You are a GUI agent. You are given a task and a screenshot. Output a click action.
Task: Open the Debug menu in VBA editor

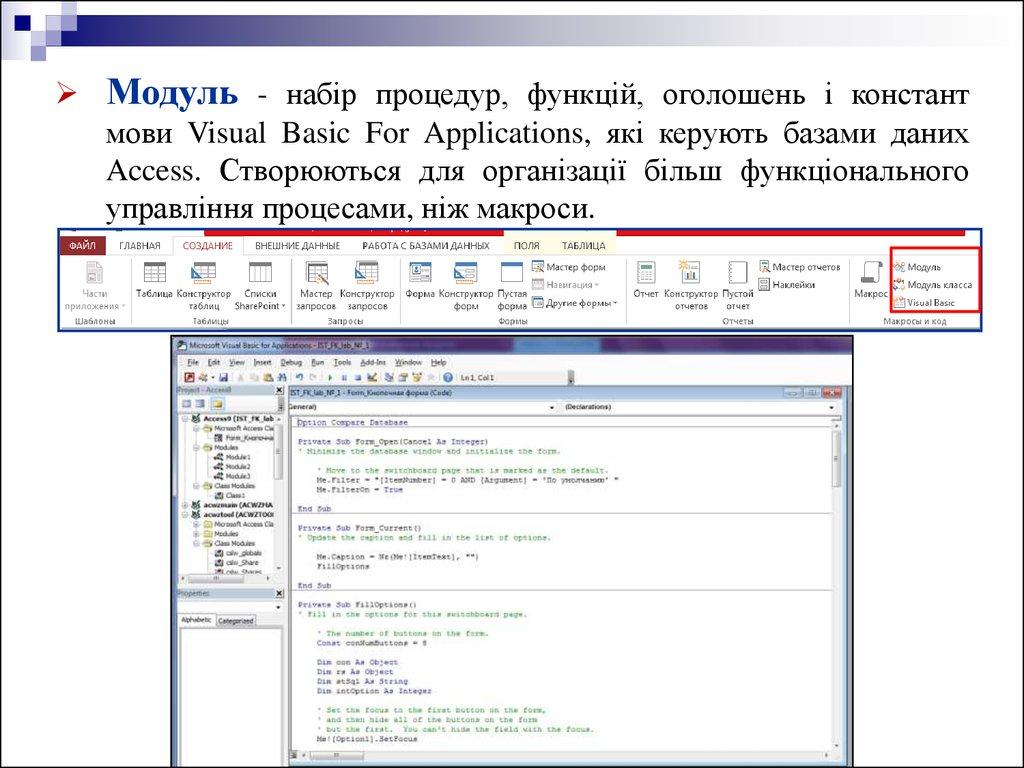291,362
